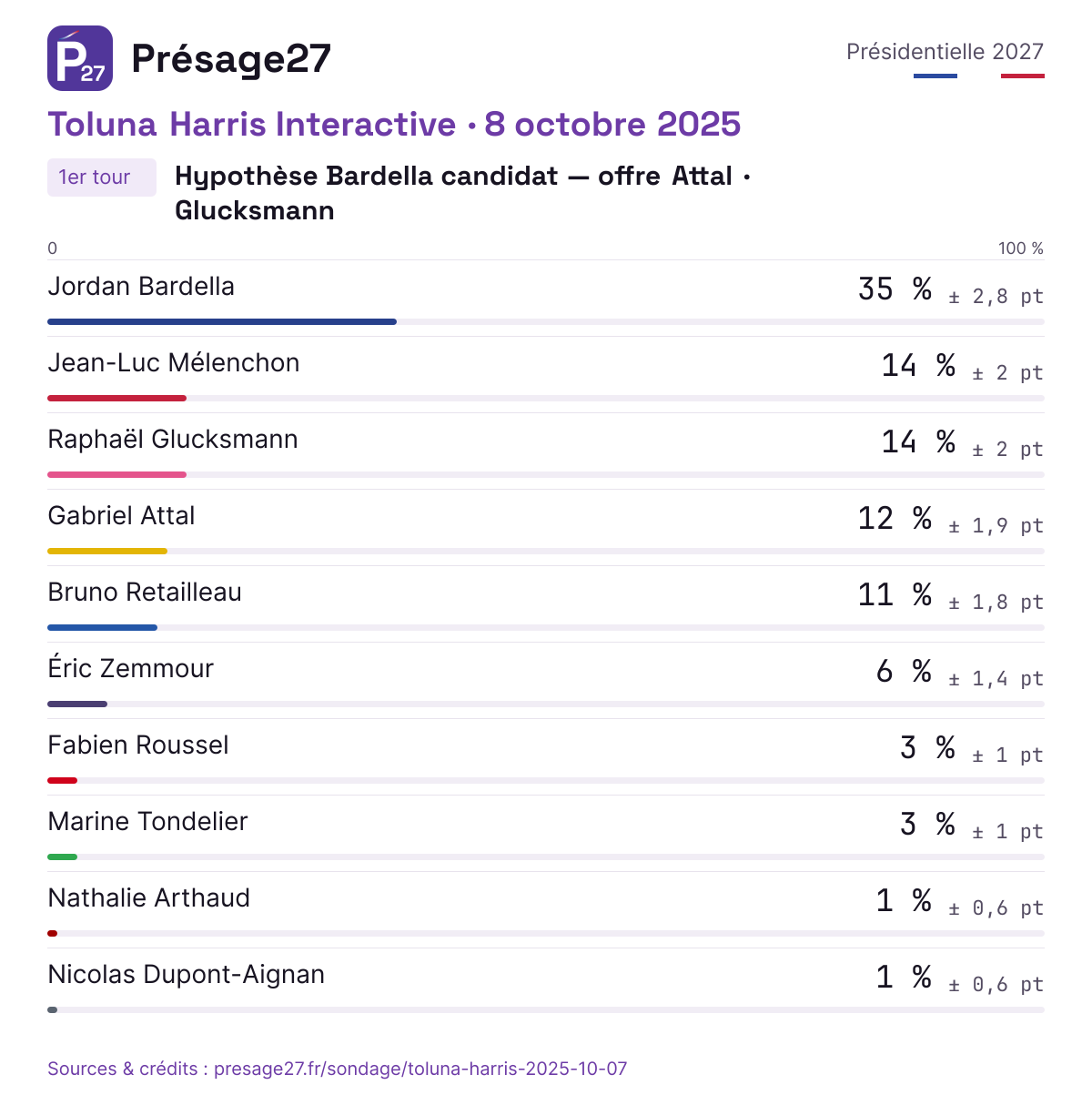
Task: Click the Présage27 brand name text
Action: click(x=231, y=58)
